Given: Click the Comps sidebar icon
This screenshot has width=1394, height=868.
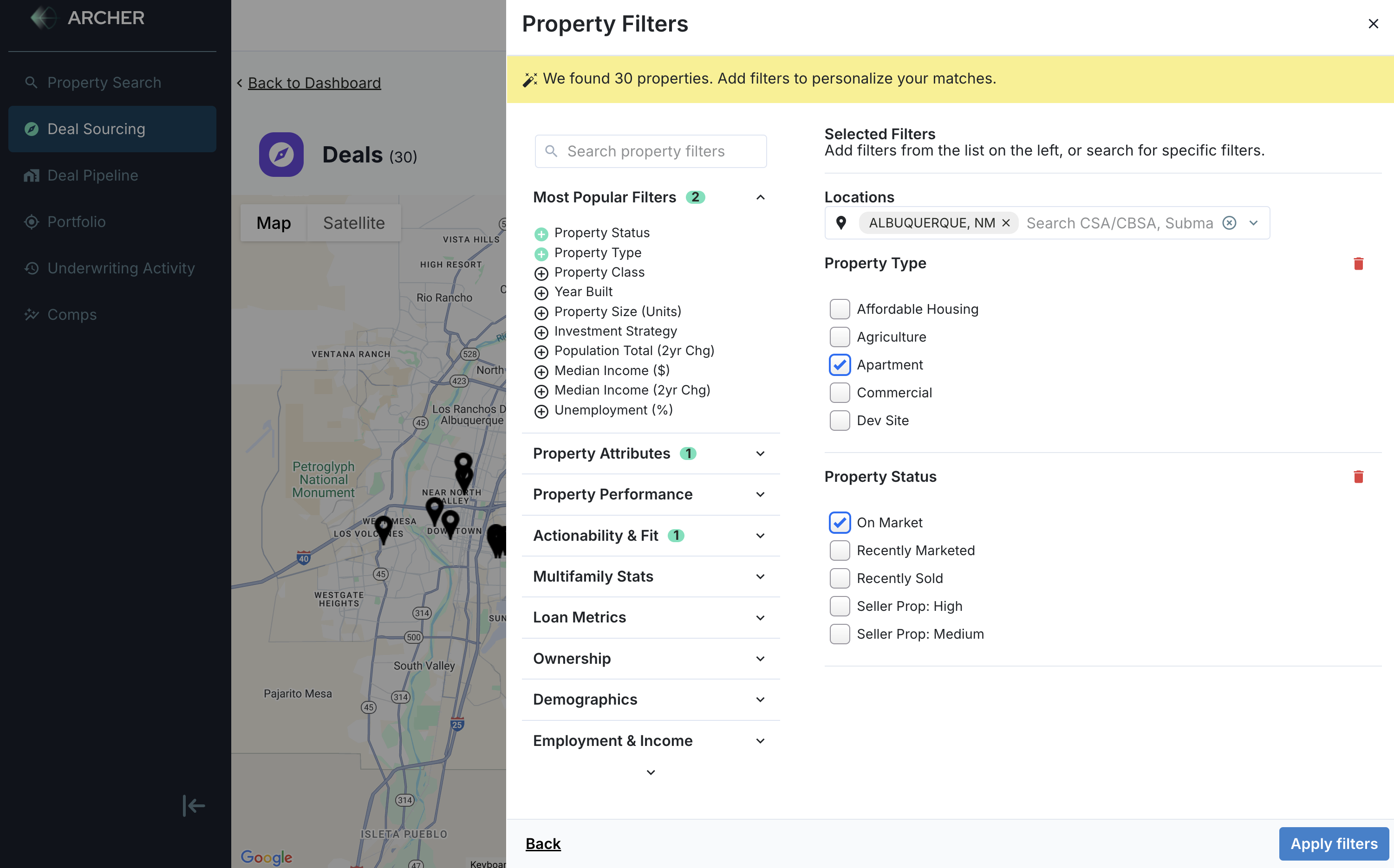Looking at the screenshot, I should [31, 314].
